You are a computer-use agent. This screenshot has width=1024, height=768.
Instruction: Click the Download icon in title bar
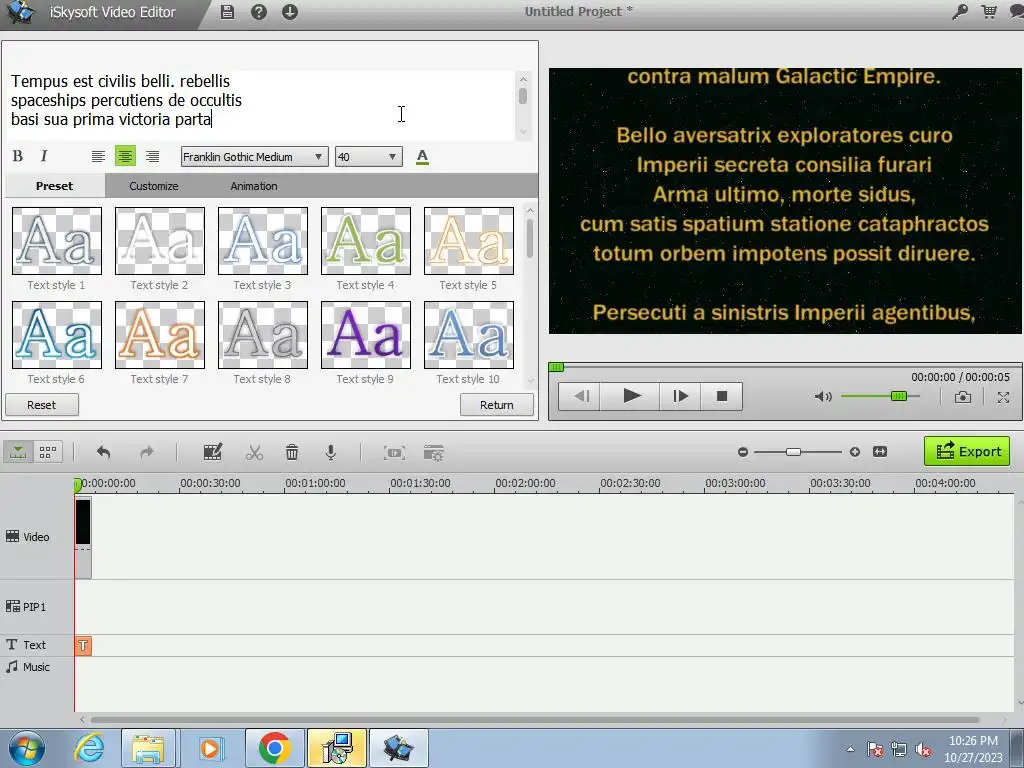(x=290, y=12)
